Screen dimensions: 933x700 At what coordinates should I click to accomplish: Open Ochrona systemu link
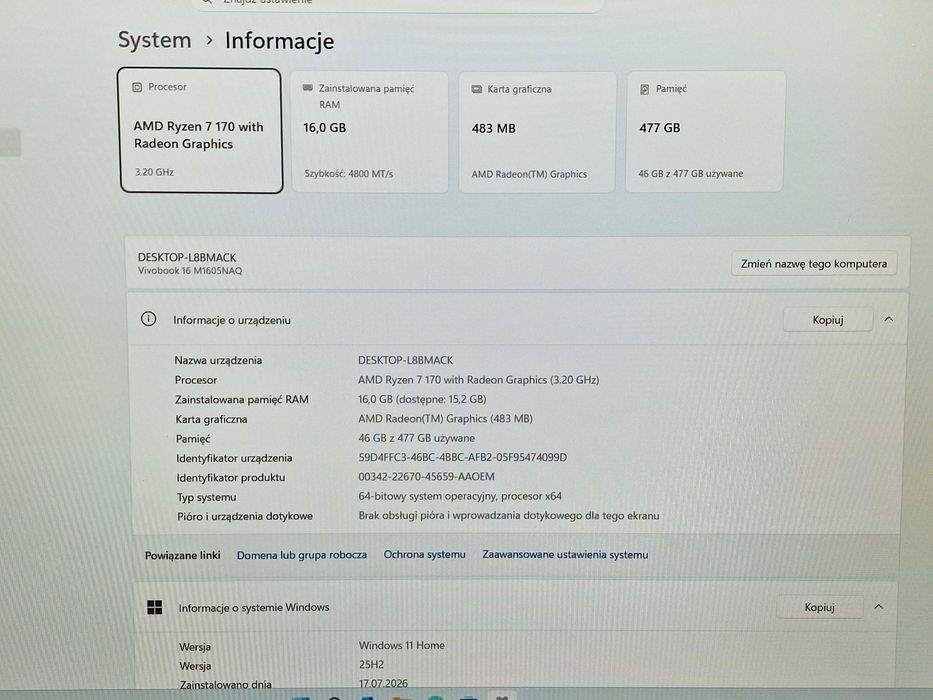click(x=424, y=554)
